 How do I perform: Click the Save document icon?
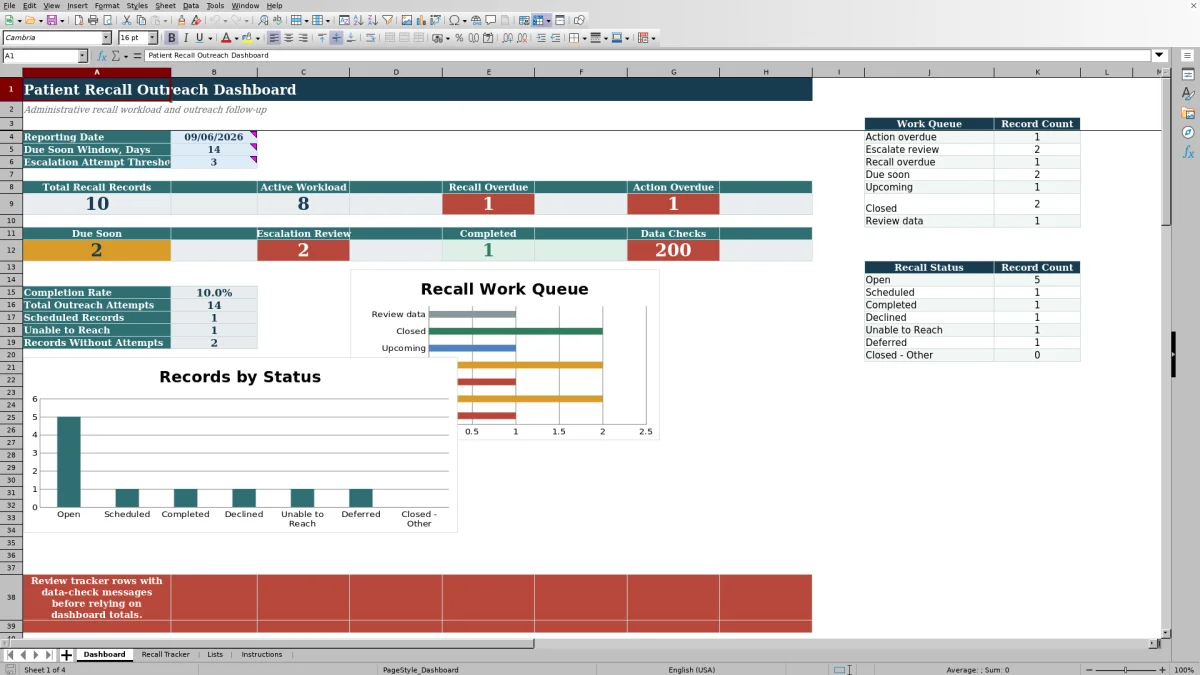click(51, 20)
